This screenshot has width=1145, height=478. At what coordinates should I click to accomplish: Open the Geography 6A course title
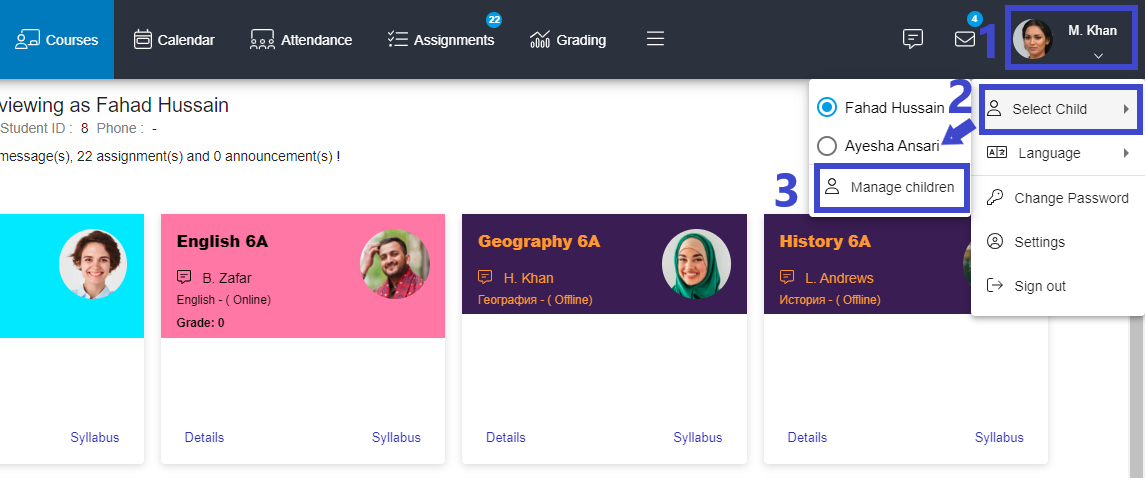point(538,242)
